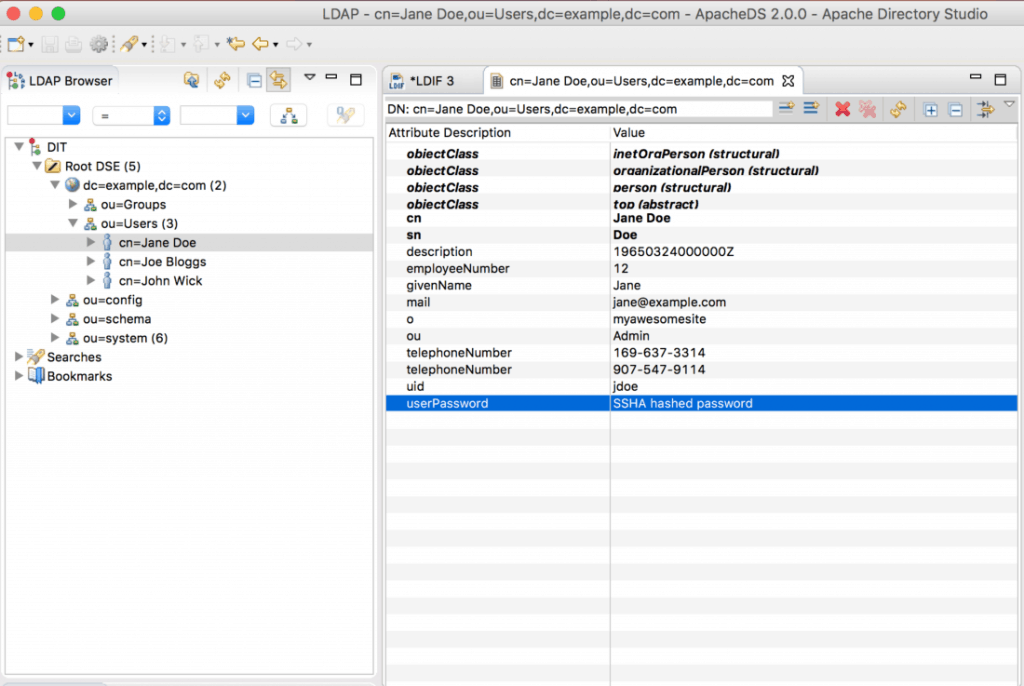Open the entry editor view menu triangle
1024x686 pixels.
tap(1010, 105)
